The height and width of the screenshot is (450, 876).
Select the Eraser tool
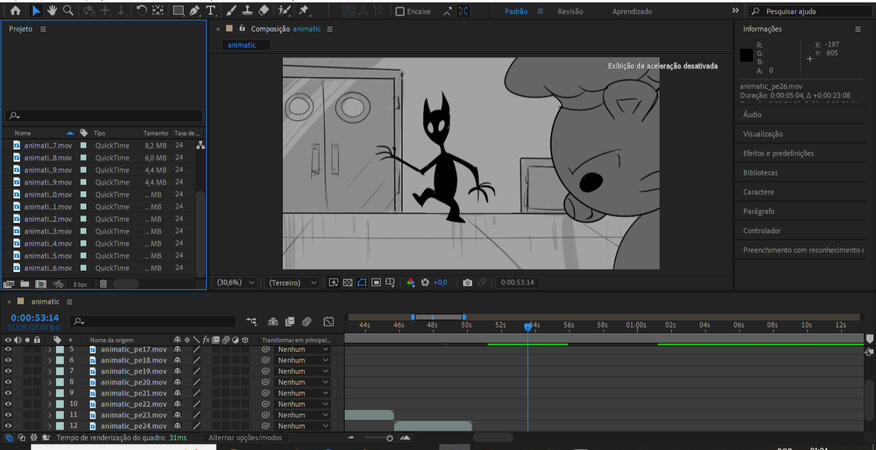(x=264, y=10)
